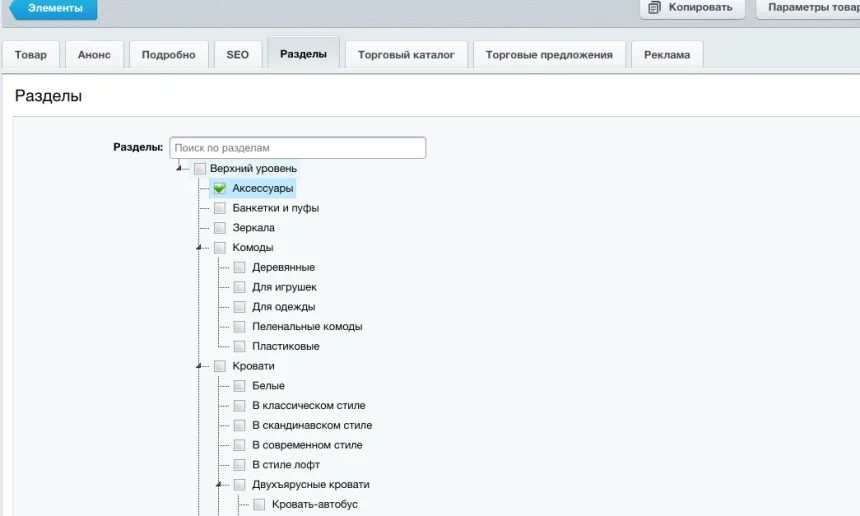Select the Торговые предложения tab
This screenshot has width=860, height=516.
(549, 55)
